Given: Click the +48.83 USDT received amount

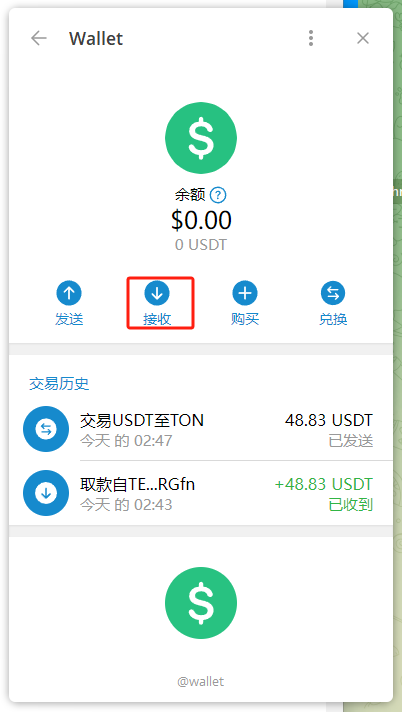Looking at the screenshot, I should 324,484.
